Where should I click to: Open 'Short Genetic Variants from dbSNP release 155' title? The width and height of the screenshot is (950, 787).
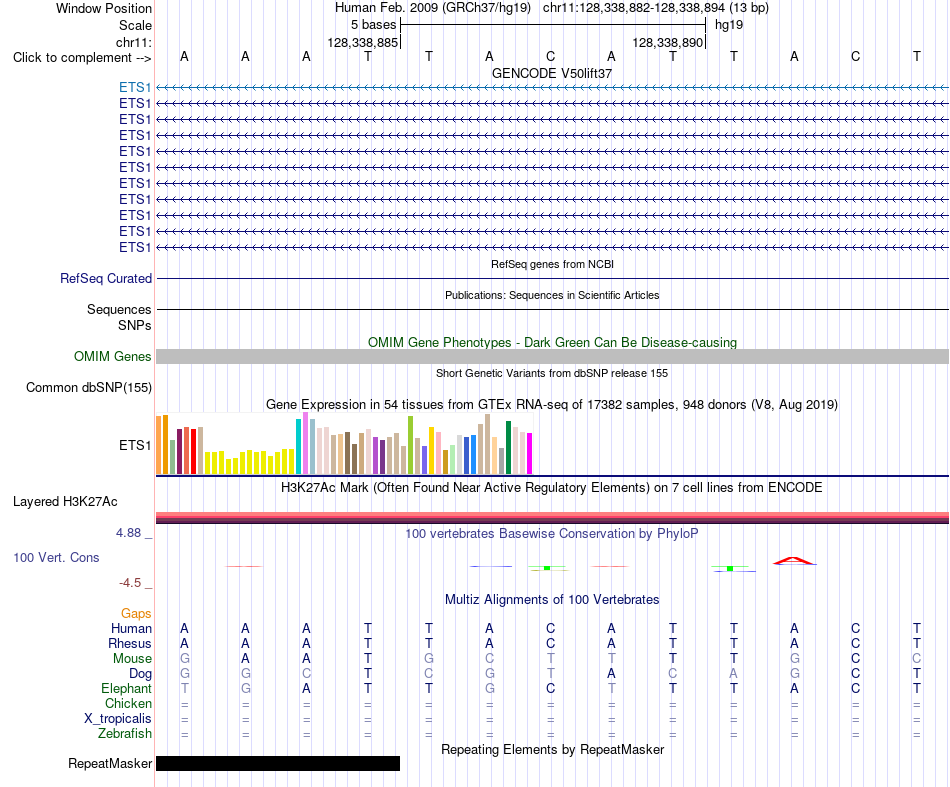click(552, 373)
